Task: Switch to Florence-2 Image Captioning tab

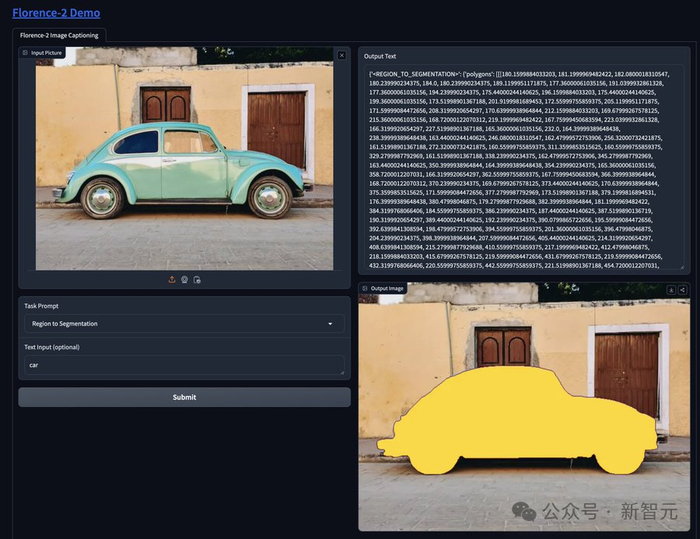Action: coord(59,35)
